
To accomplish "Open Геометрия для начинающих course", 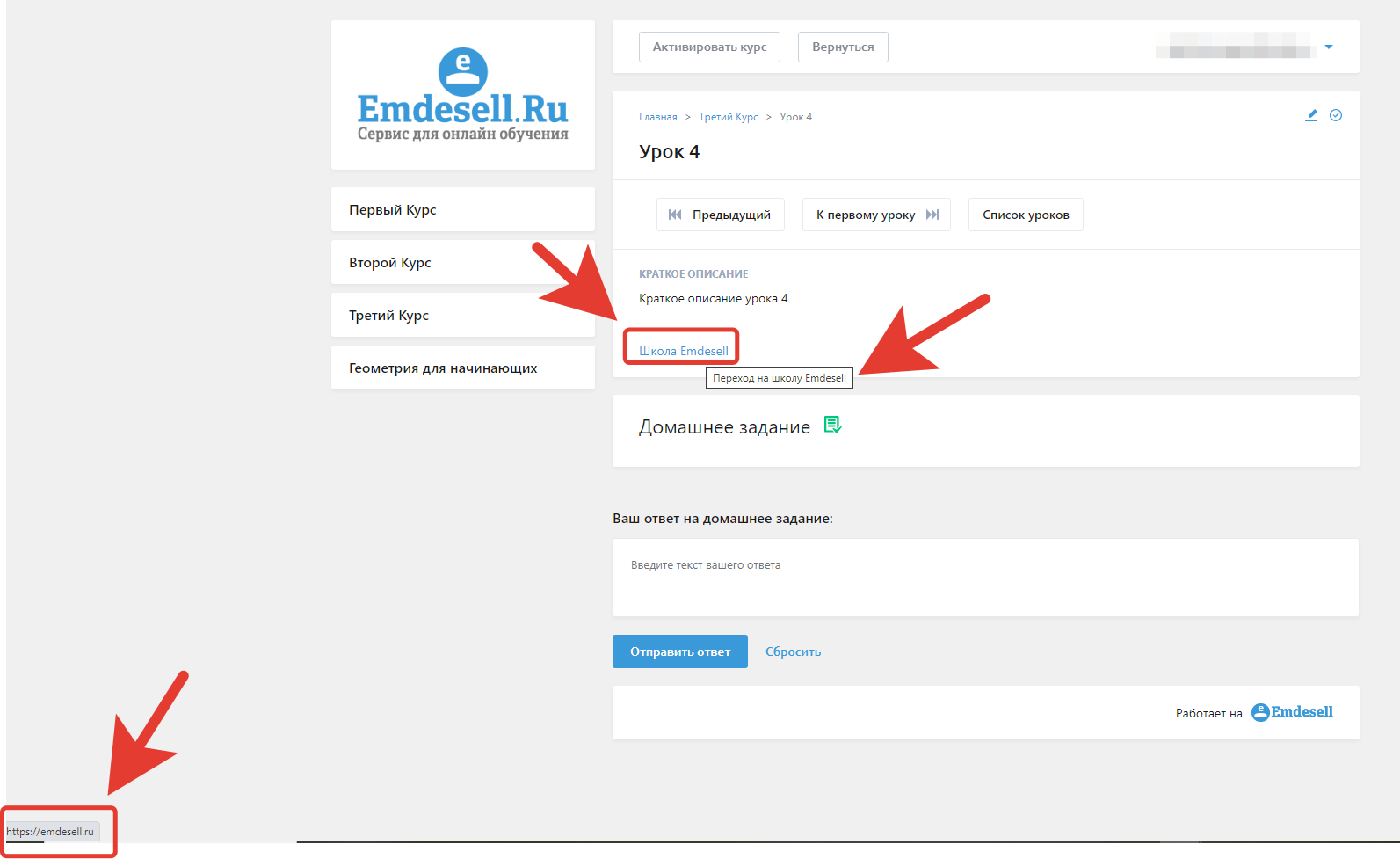I will click(x=463, y=368).
